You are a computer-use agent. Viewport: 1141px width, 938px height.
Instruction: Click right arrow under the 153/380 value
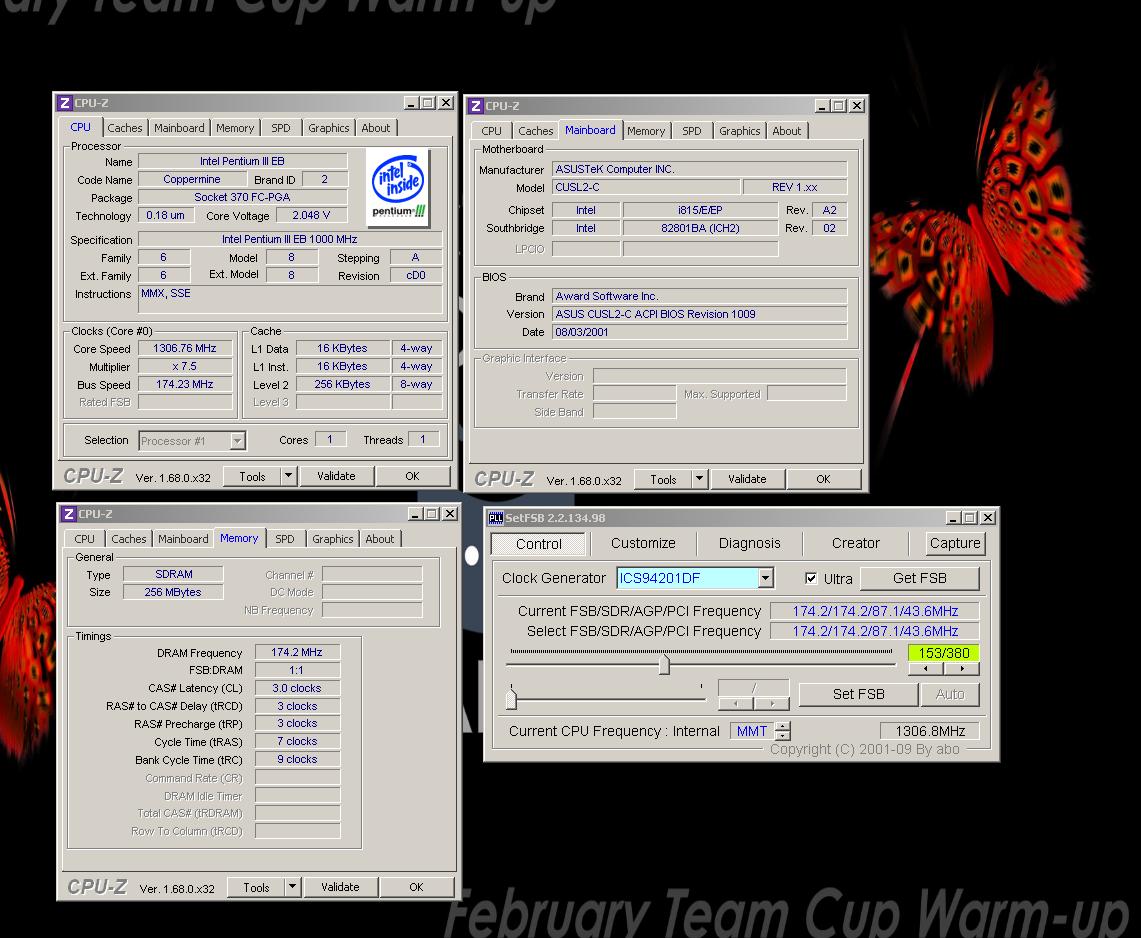[962, 669]
